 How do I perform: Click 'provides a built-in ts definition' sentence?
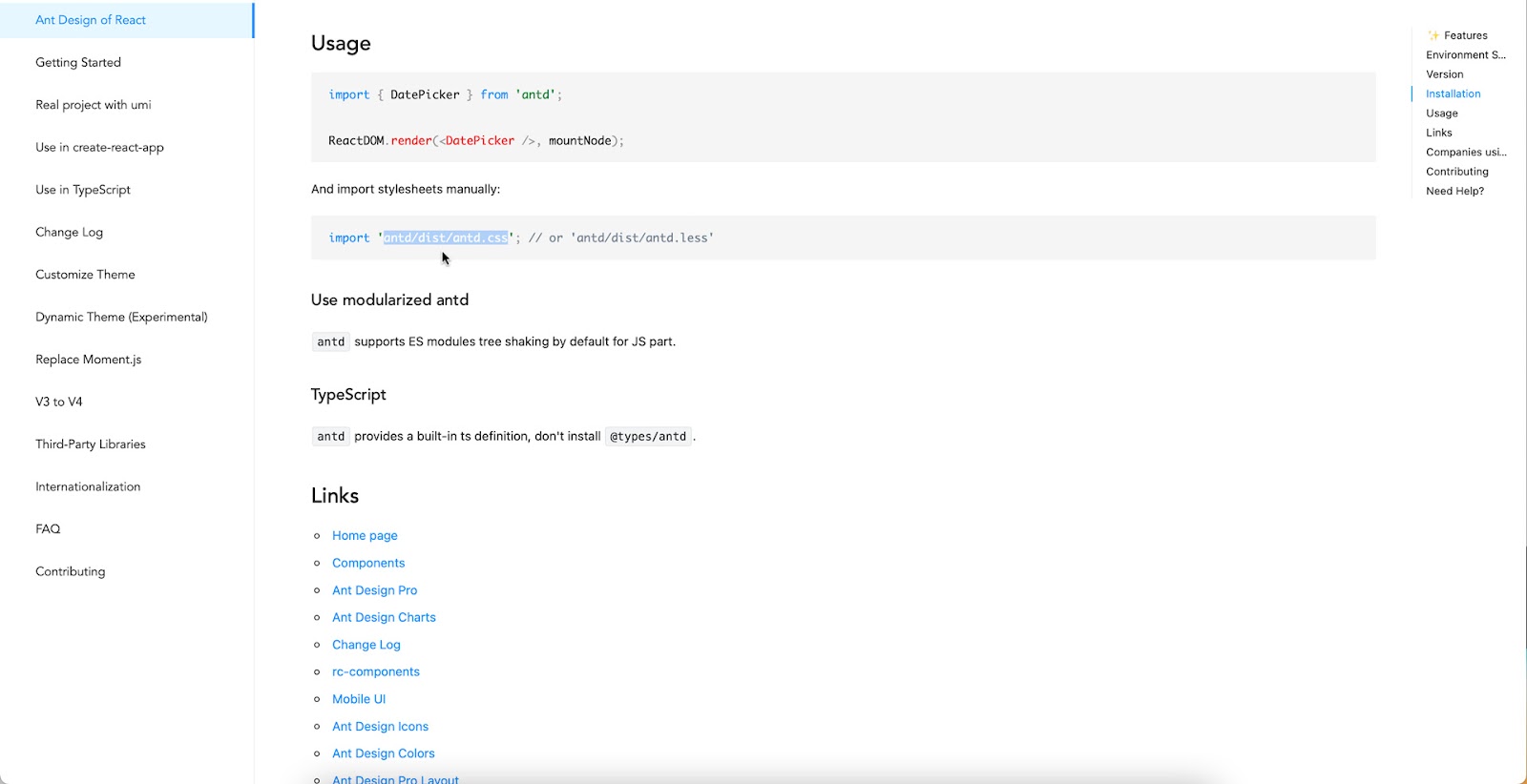[477, 437]
